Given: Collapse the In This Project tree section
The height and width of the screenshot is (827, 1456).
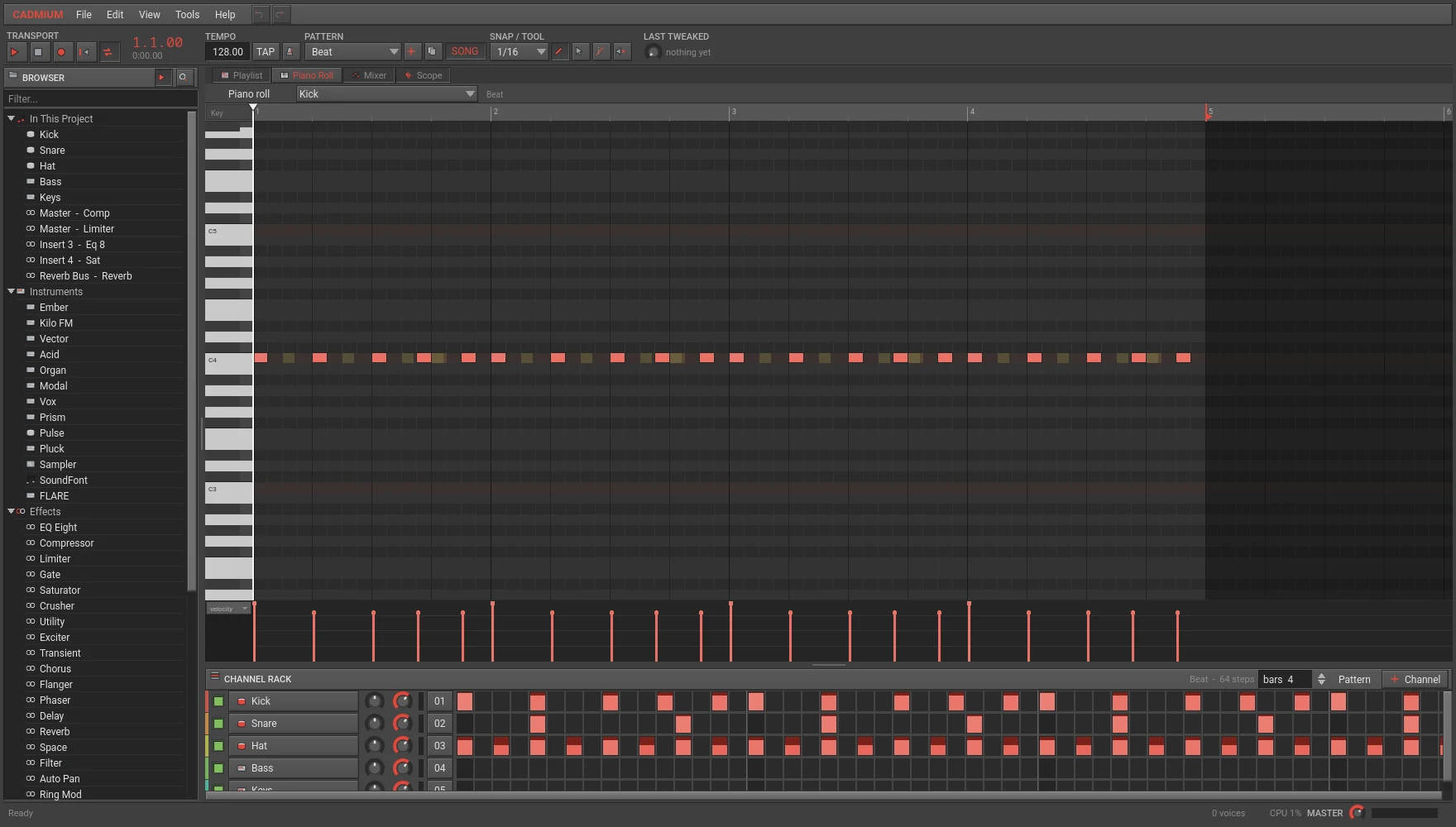Looking at the screenshot, I should 11,118.
